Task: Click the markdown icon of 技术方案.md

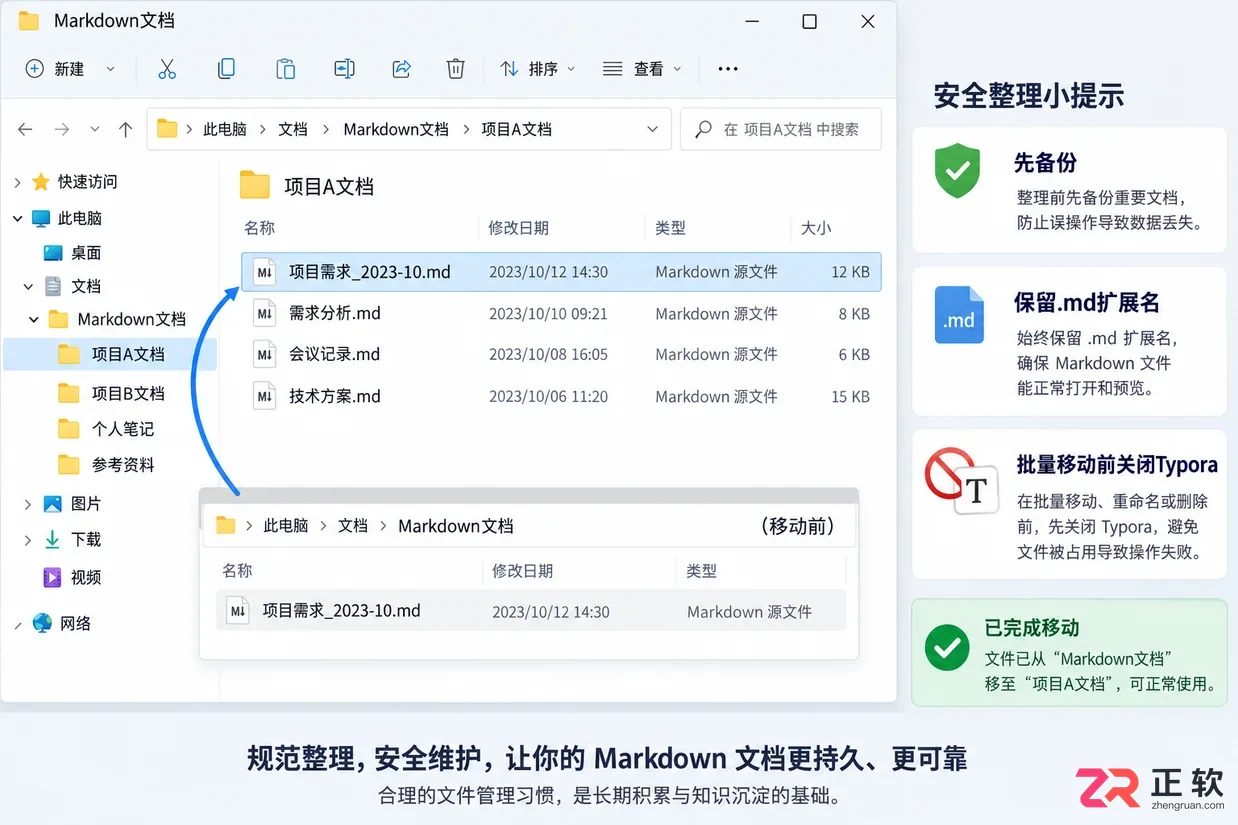Action: tap(265, 397)
